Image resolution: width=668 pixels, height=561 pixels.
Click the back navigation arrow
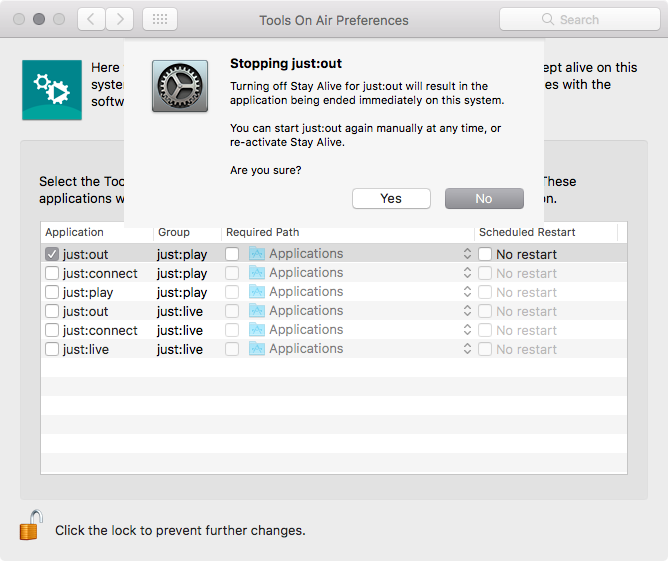[91, 19]
